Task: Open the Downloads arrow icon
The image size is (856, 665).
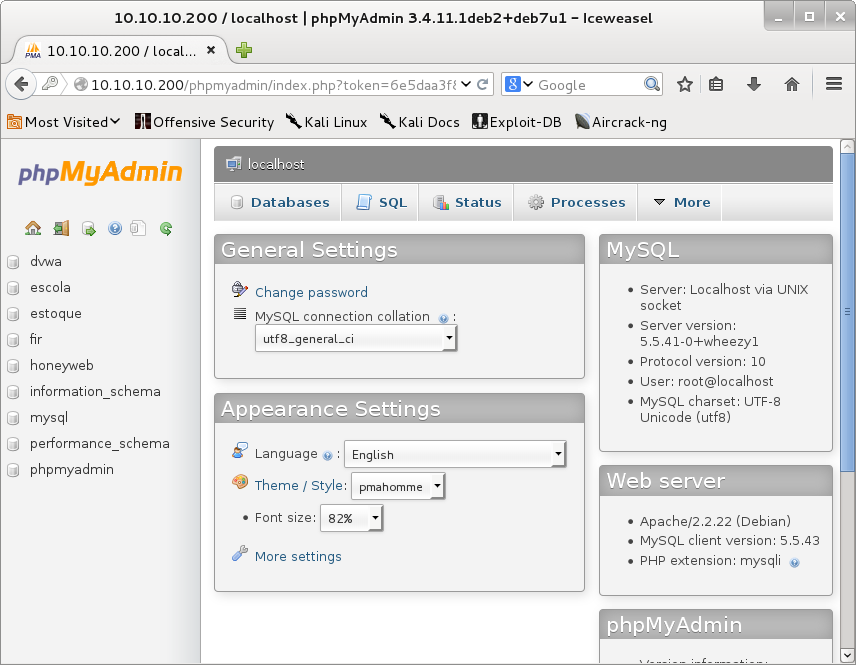Action: [754, 85]
